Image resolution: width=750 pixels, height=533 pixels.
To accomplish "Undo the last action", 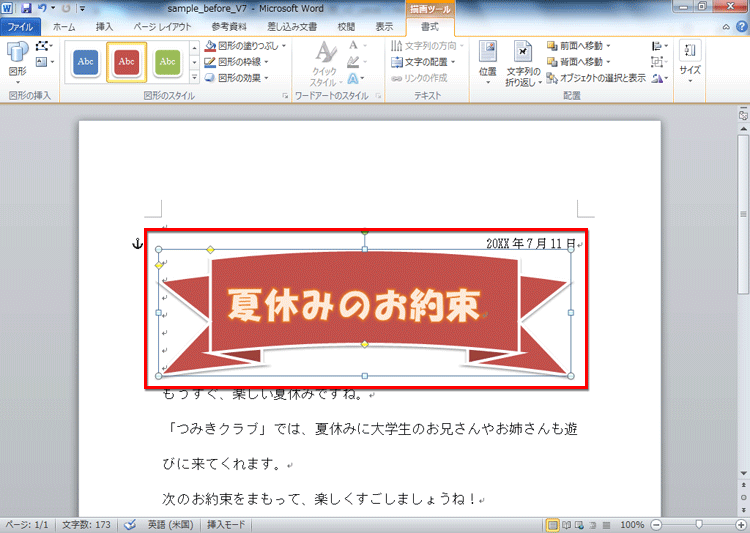I will (x=42, y=8).
